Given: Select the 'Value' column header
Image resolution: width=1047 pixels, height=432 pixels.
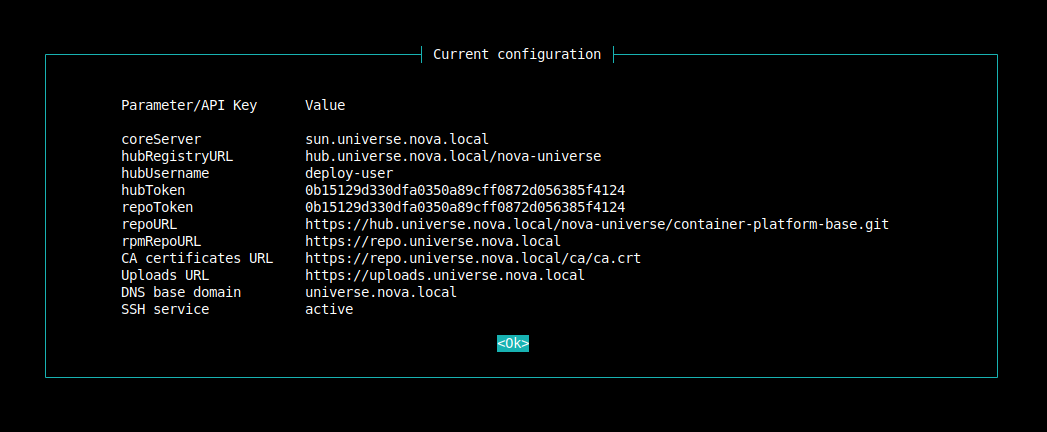Looking at the screenshot, I should click(x=325, y=105).
